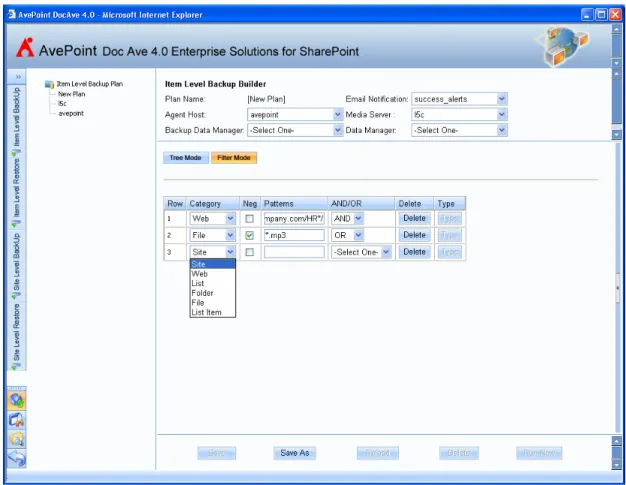Click scroll-down arrow of the builder form scrollbar
This screenshot has height=485, width=626.
point(616,135)
